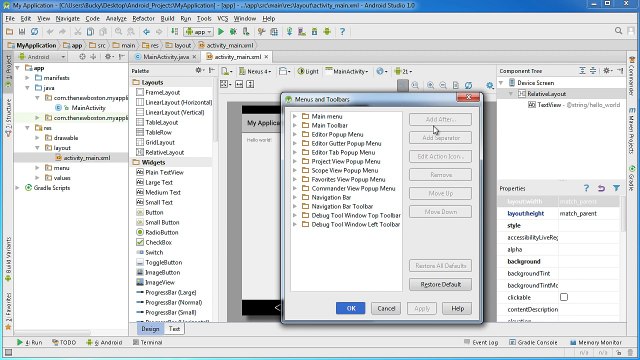Open the Gradle Console tool window

(533, 342)
